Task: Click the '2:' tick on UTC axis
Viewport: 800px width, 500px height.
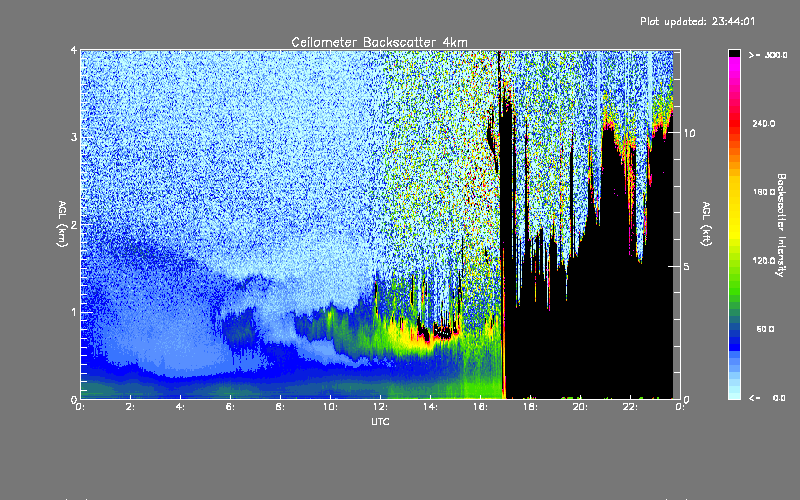Action: [x=130, y=407]
